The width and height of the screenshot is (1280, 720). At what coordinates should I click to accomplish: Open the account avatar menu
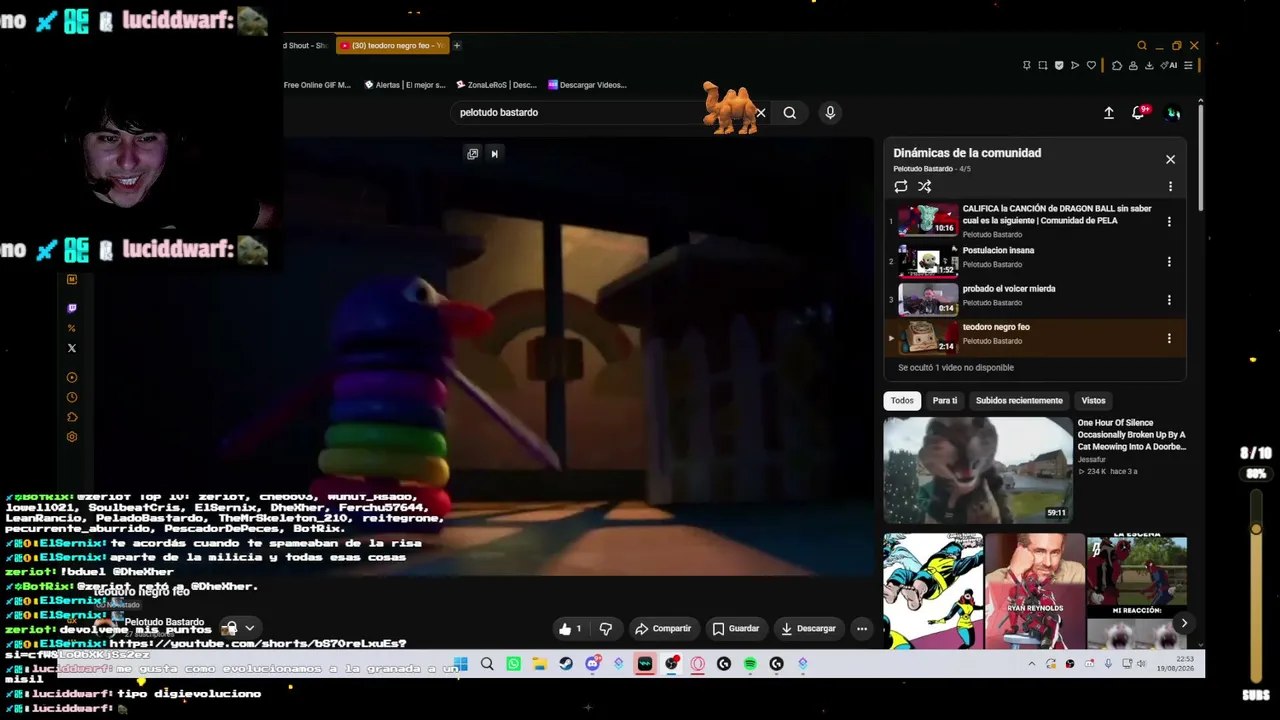1173,113
